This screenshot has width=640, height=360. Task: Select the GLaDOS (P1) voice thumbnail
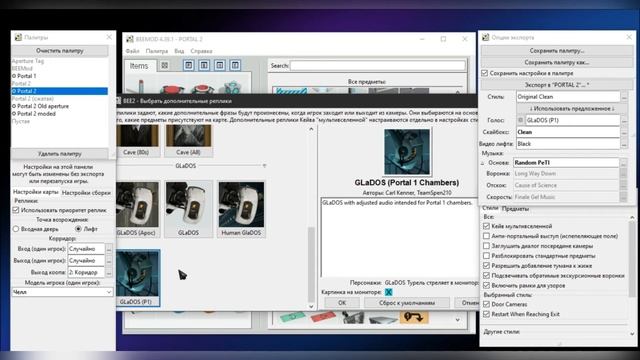138,278
